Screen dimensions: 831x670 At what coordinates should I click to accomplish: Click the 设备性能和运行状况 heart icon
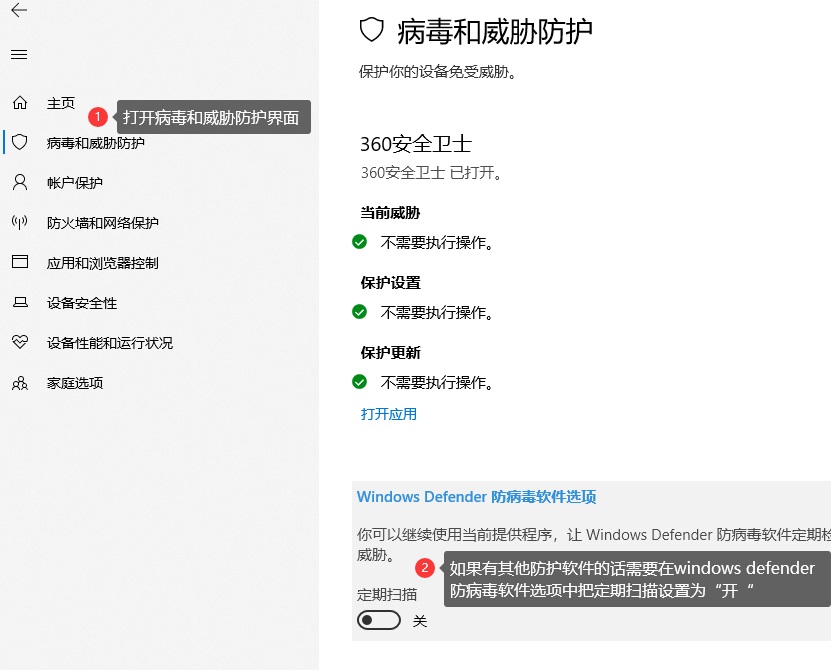click(19, 342)
